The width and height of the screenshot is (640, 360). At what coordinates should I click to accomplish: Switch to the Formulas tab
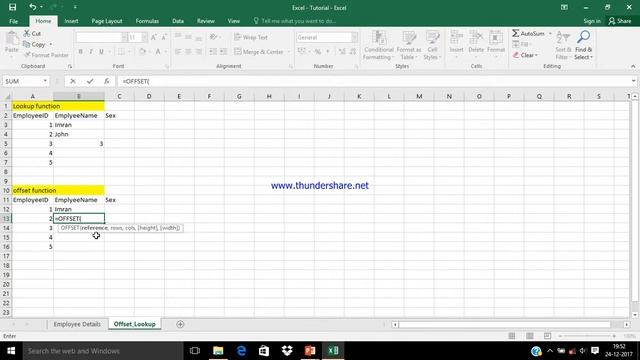coord(147,21)
